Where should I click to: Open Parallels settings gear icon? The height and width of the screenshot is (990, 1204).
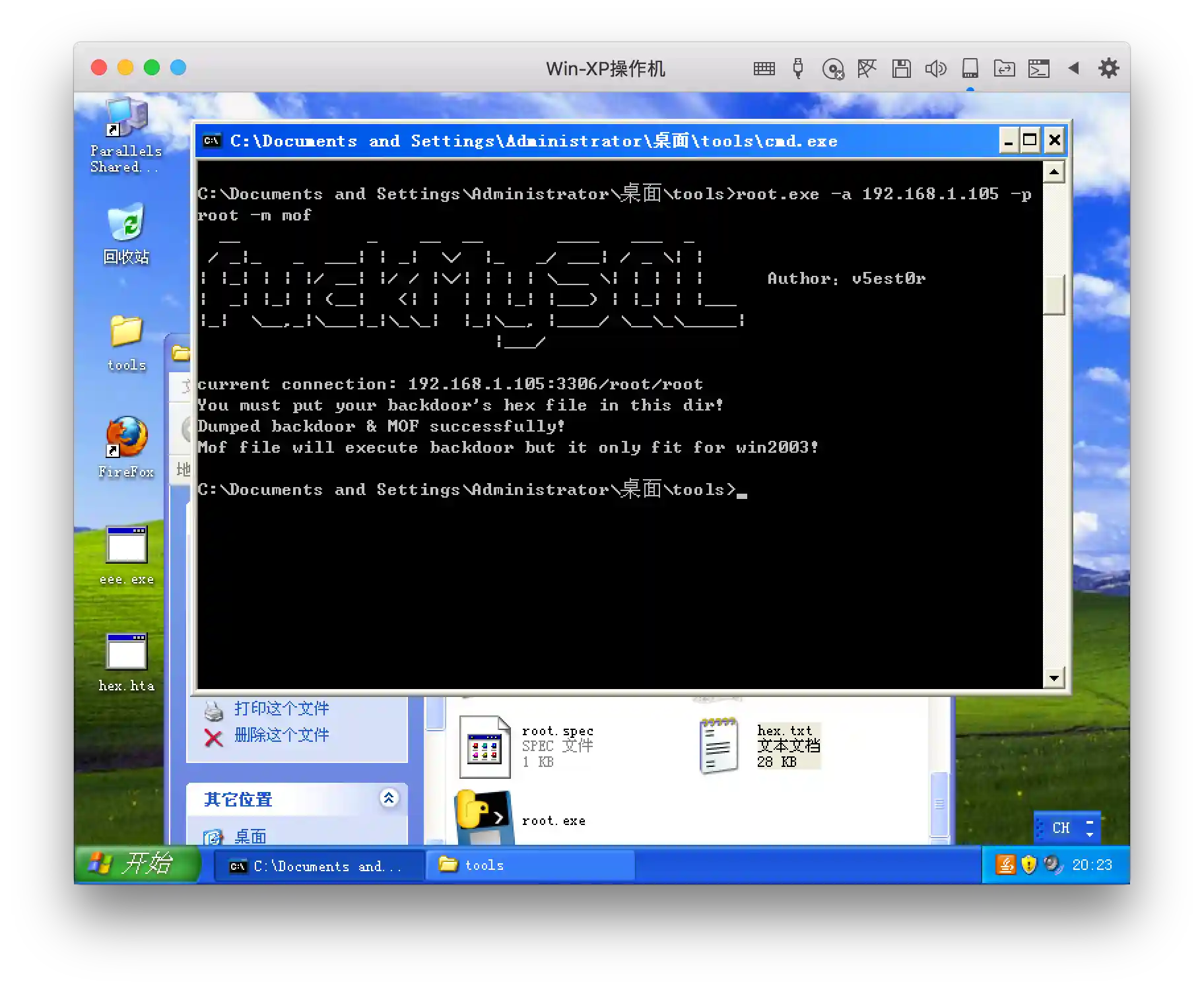(x=1108, y=68)
